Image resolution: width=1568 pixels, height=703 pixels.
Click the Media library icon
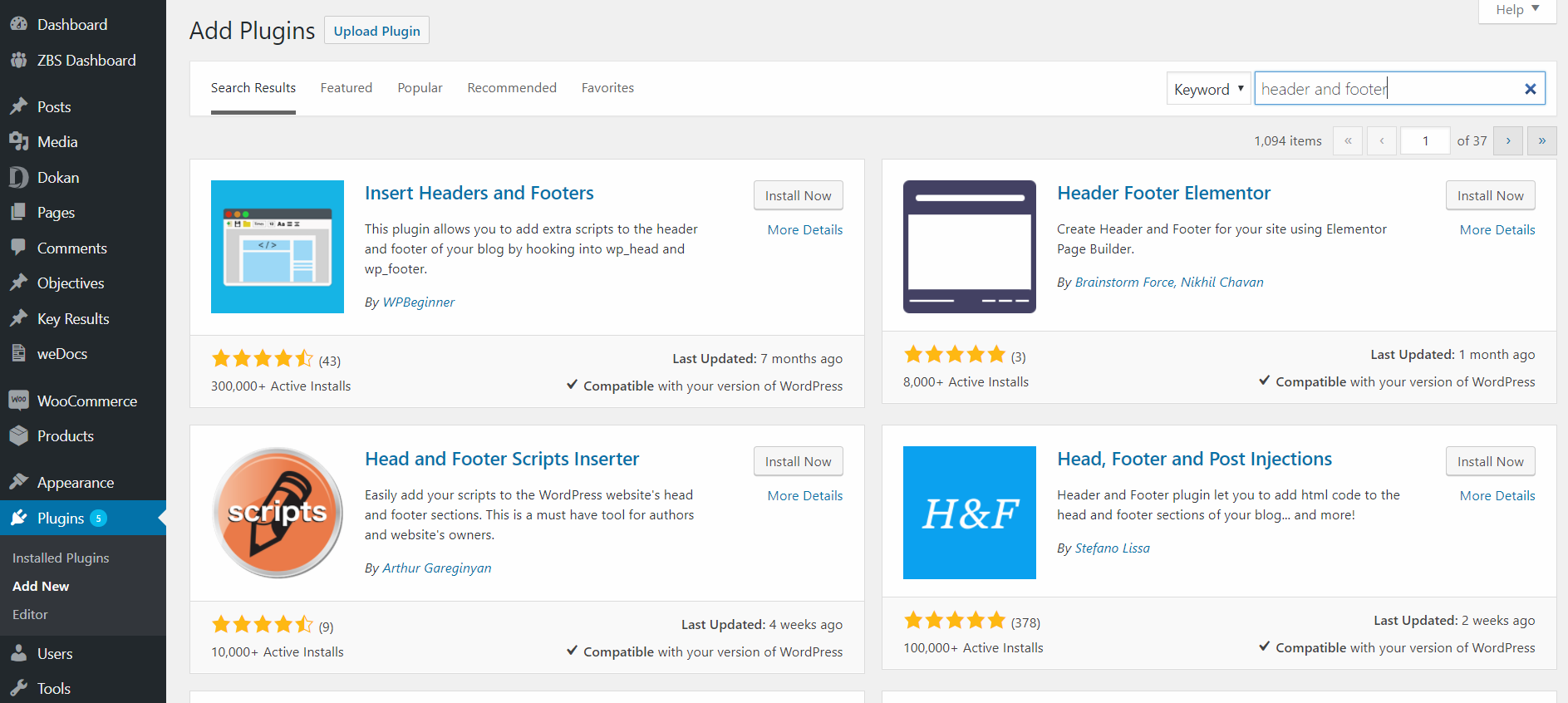pyautogui.click(x=18, y=141)
